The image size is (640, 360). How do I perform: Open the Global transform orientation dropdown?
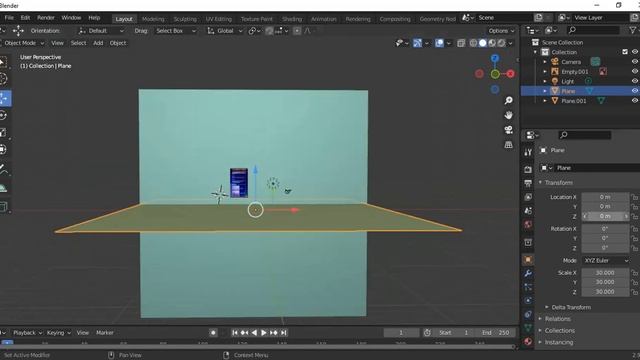(224, 31)
